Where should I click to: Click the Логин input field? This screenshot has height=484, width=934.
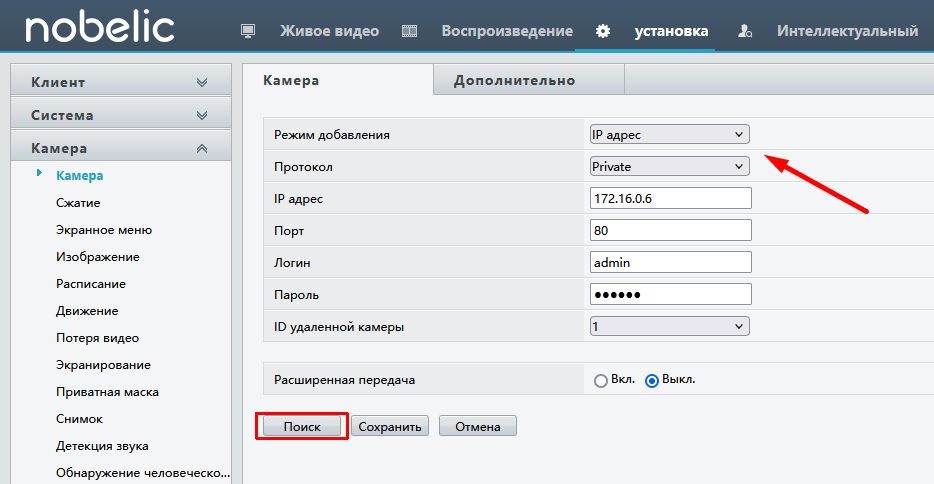671,263
